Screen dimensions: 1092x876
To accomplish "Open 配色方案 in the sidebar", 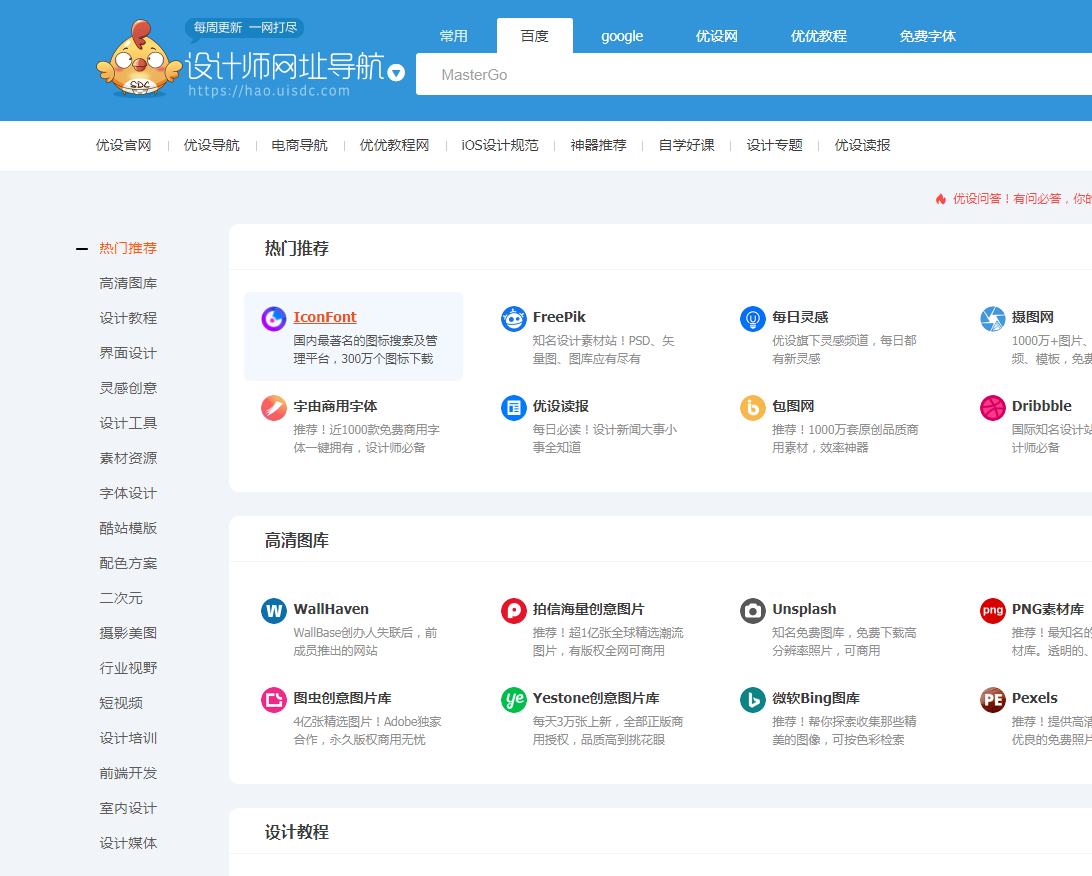I will pos(128,563).
